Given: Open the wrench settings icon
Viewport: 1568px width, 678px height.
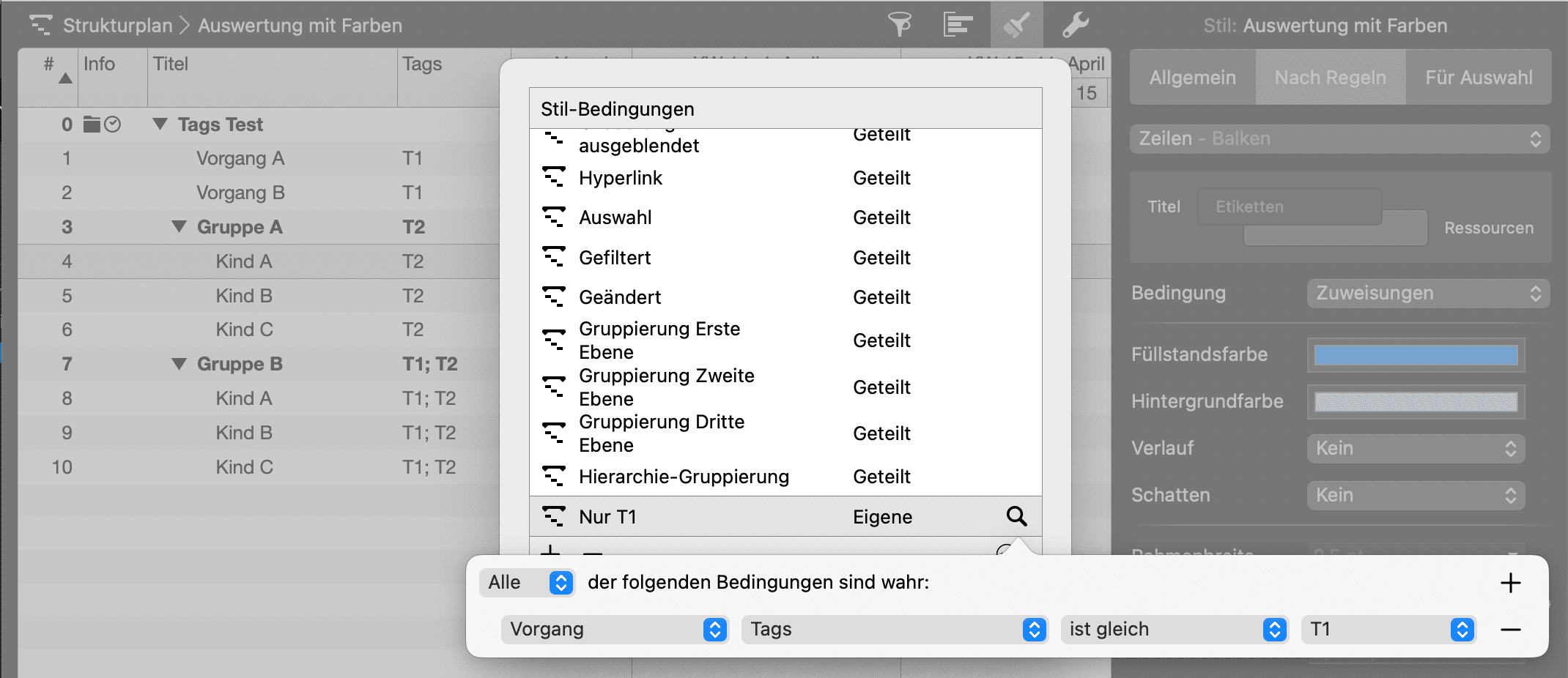Looking at the screenshot, I should (1075, 25).
